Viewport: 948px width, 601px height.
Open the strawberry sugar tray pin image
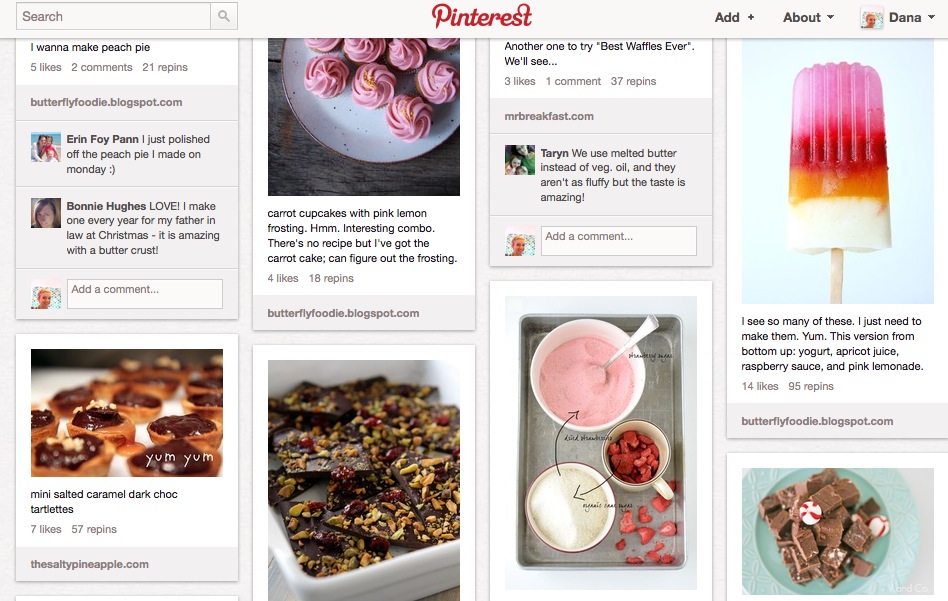pos(601,443)
